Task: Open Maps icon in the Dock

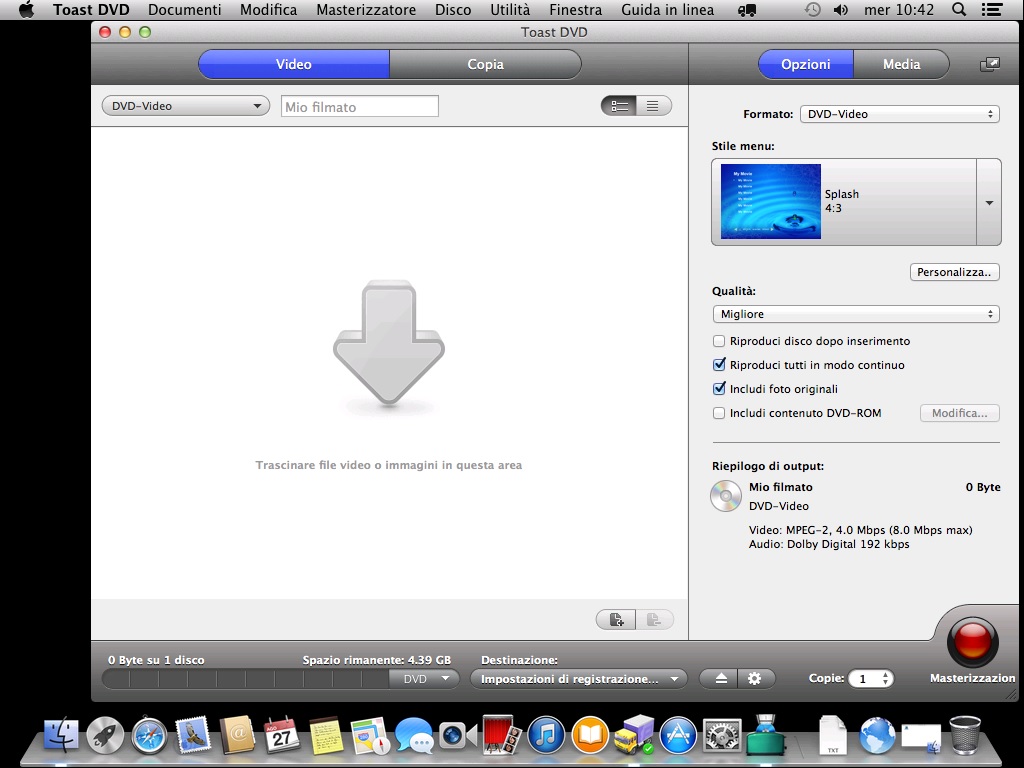Action: pos(370,736)
